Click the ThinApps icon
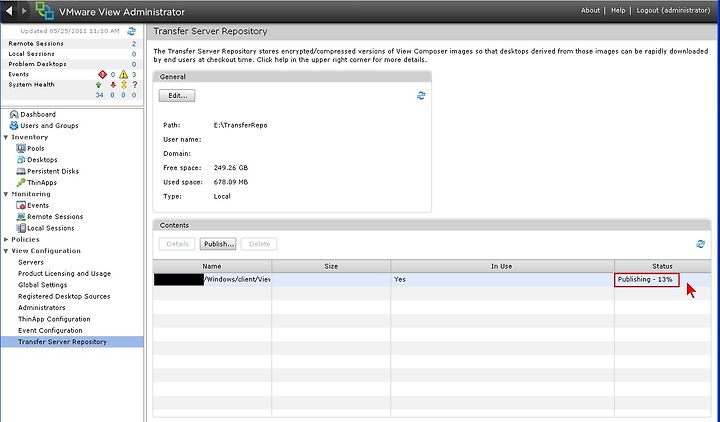The width and height of the screenshot is (720, 422). (x=21, y=182)
